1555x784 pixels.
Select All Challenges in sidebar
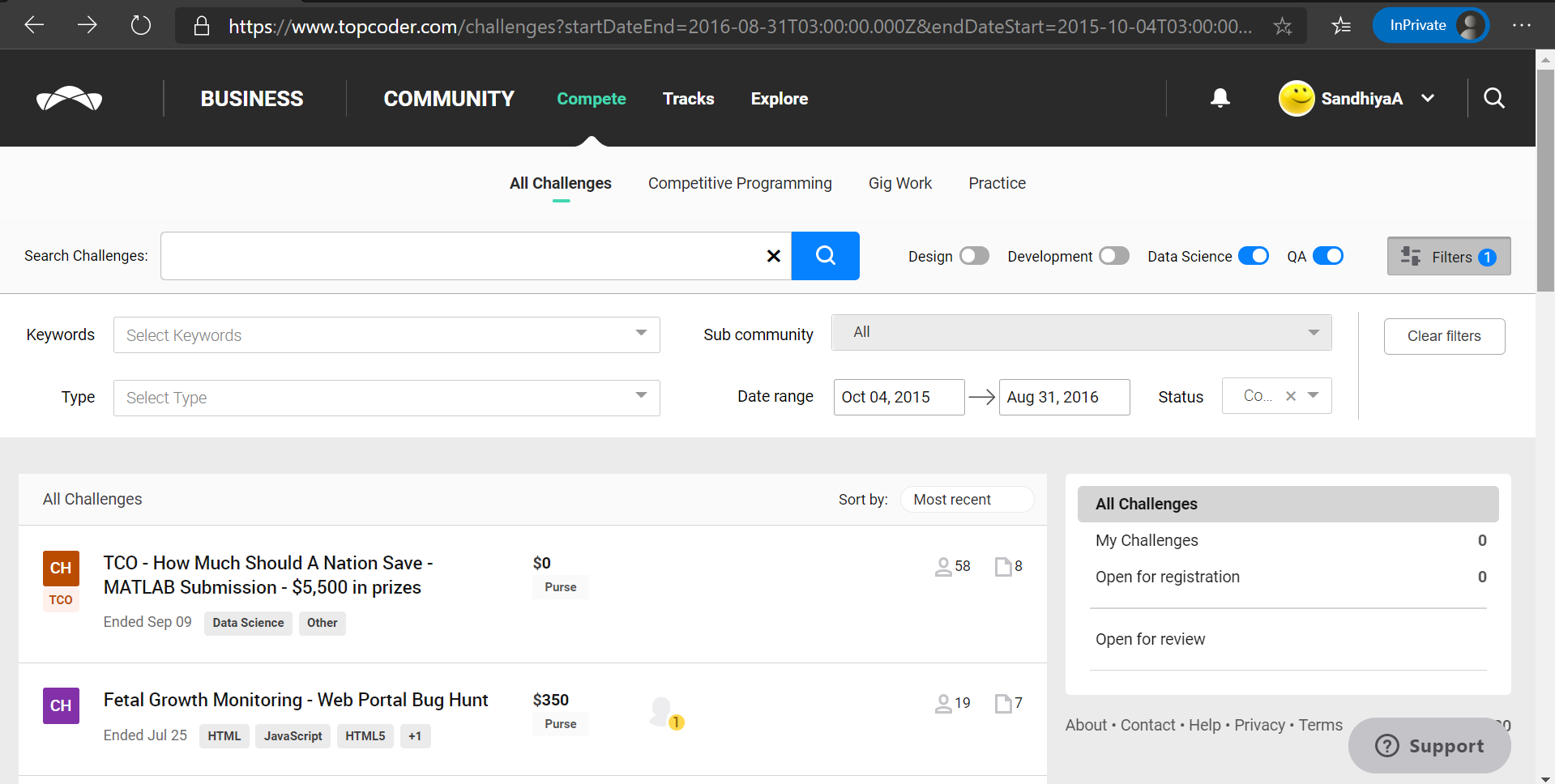tap(1288, 504)
